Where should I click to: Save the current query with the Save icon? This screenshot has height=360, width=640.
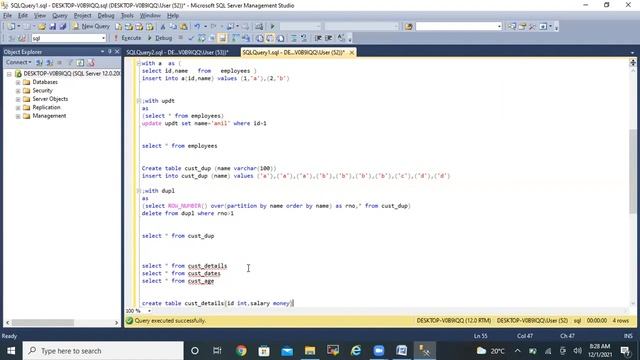coord(52,27)
